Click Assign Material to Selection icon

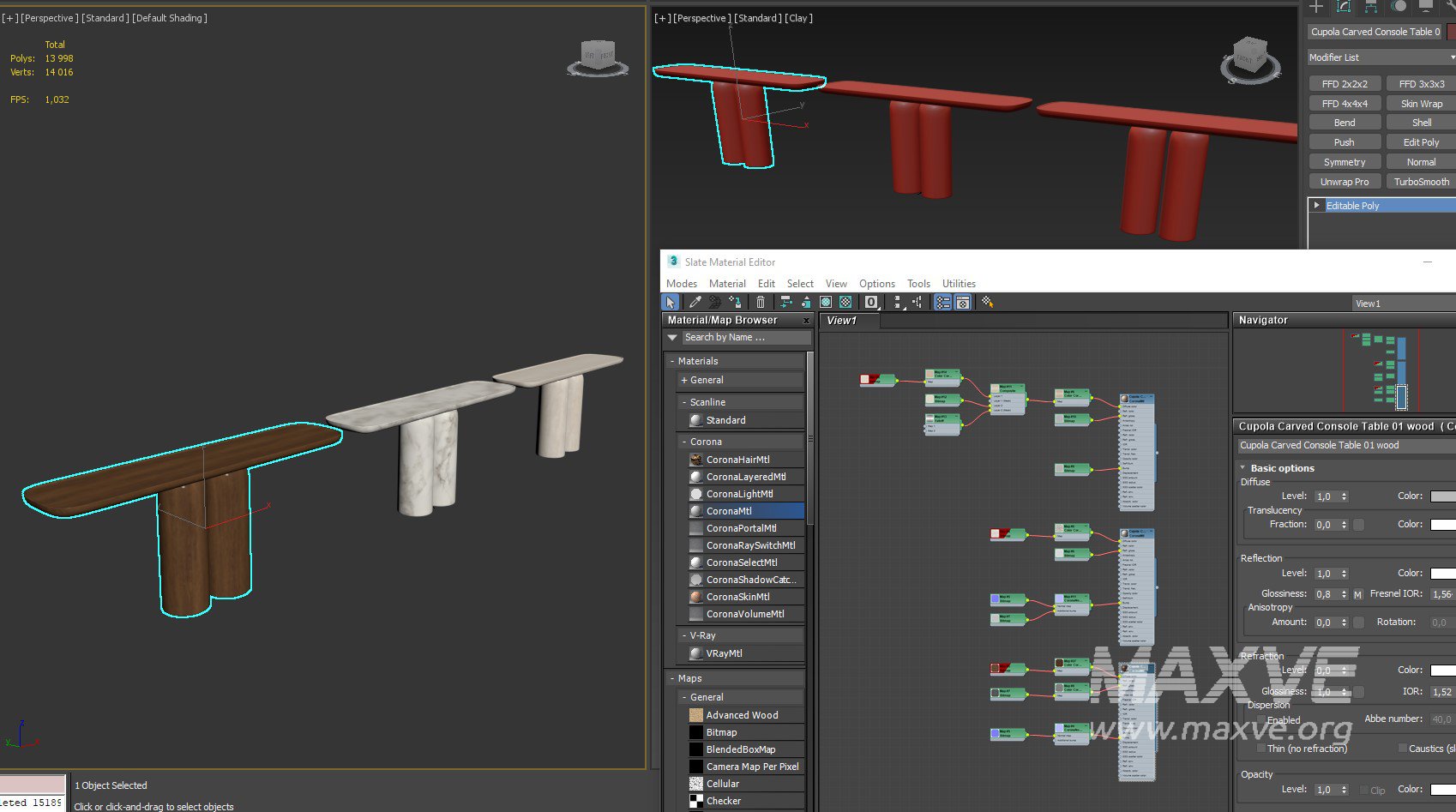coord(735,303)
